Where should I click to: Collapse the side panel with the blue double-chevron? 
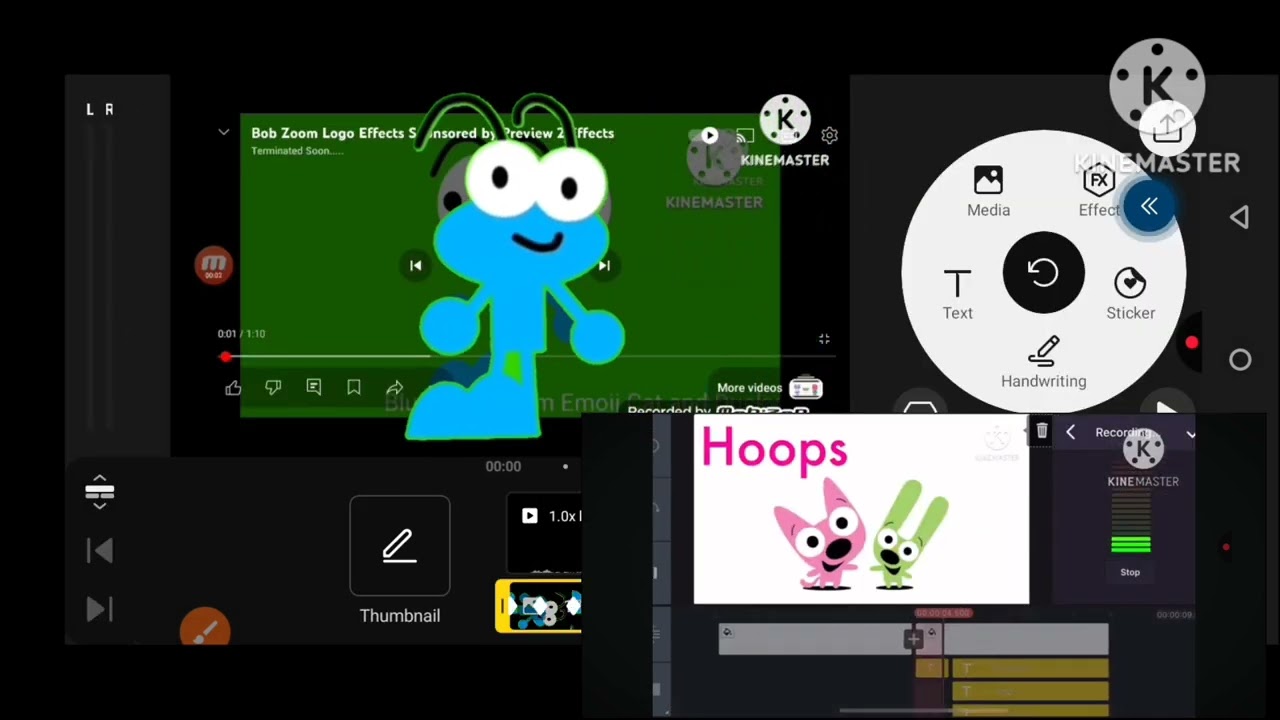[x=1149, y=206]
